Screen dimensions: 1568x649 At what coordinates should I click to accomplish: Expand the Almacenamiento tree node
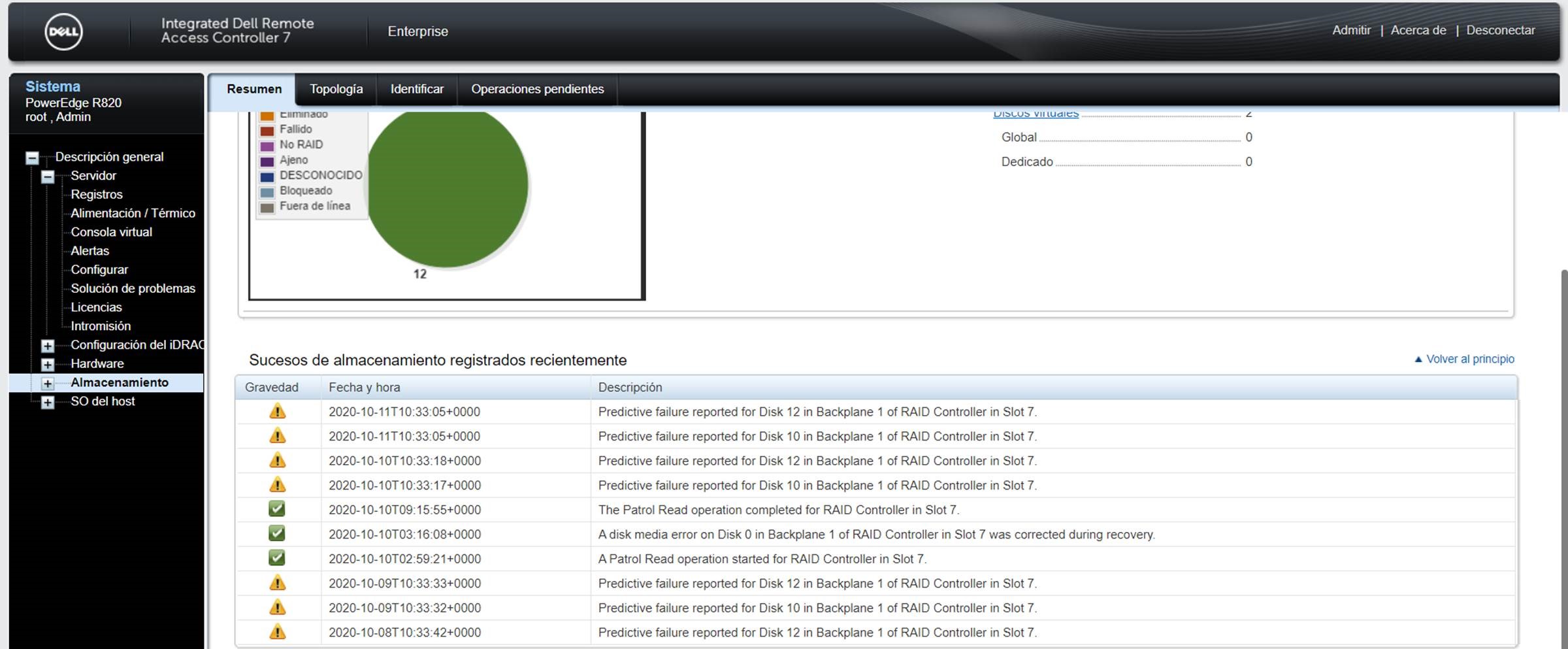pyautogui.click(x=48, y=383)
